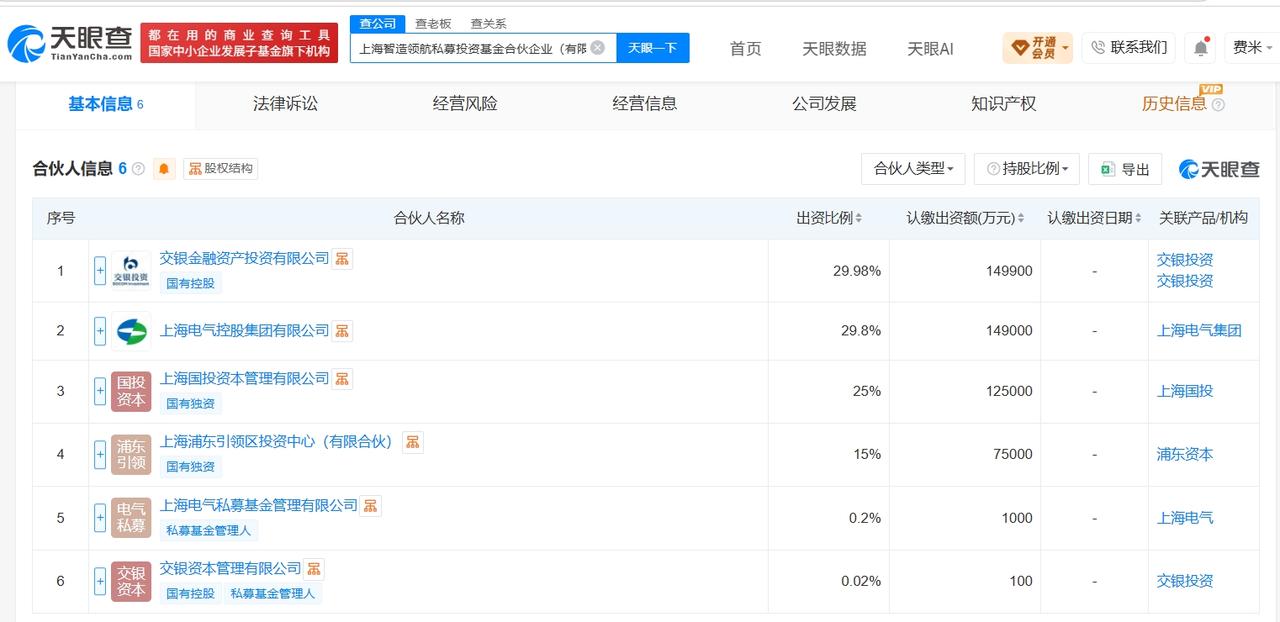
Task: Click the 上海电气控股集团 company logo
Action: tap(131, 331)
